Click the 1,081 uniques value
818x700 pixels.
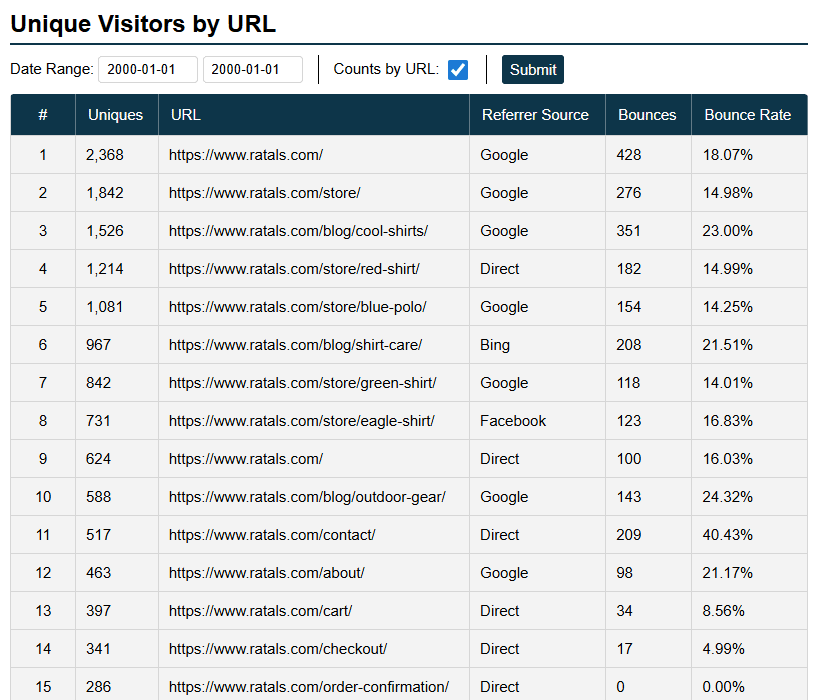tap(105, 307)
